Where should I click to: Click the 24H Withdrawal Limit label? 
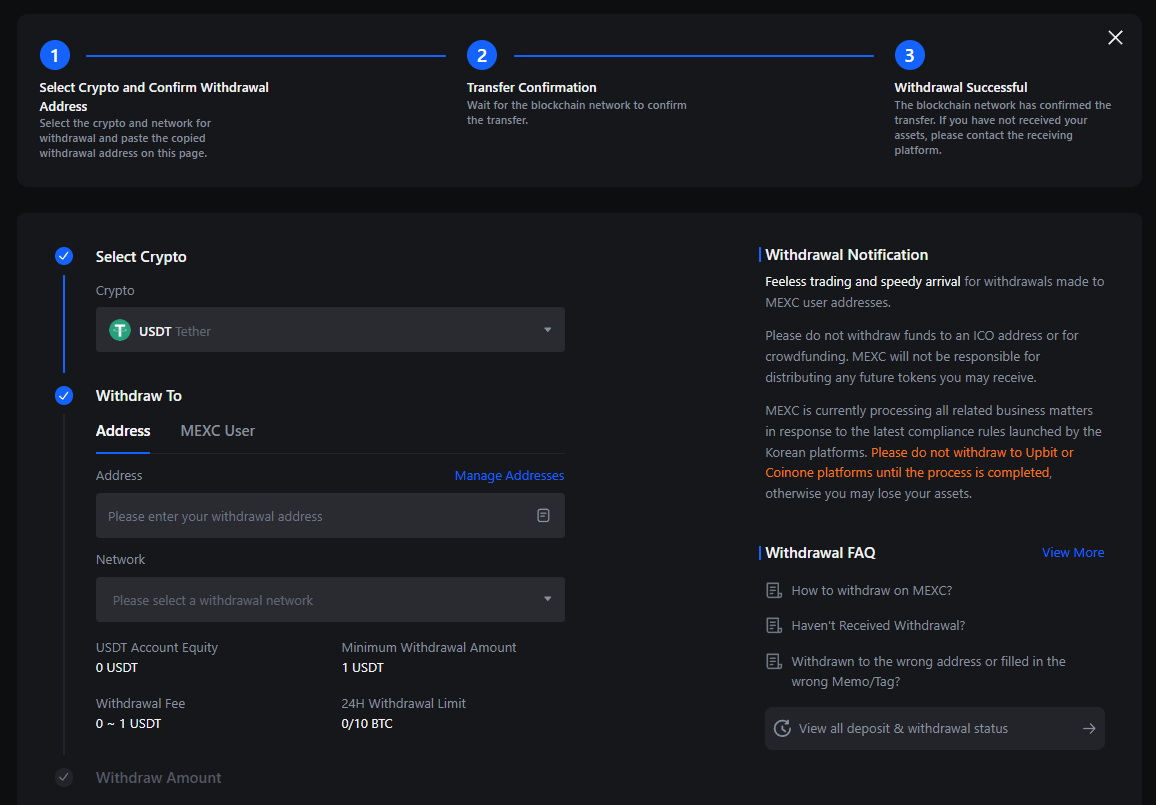tap(403, 704)
